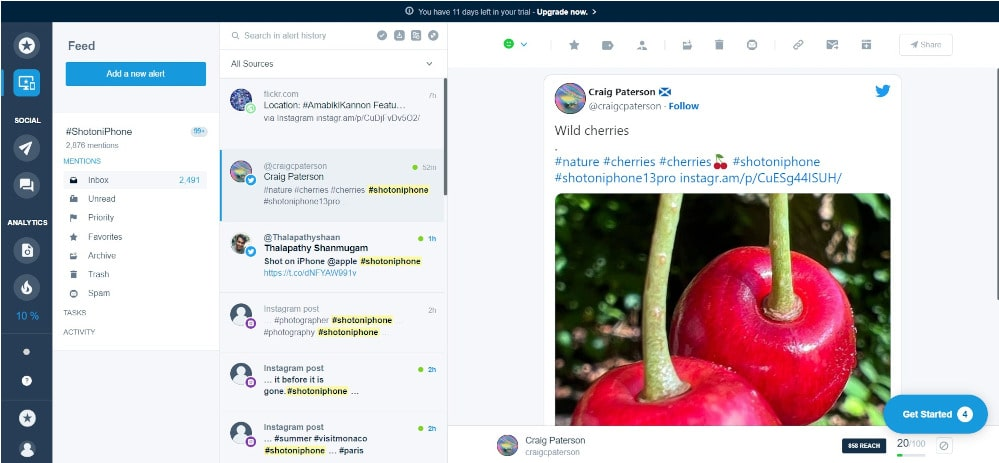This screenshot has height=463, width=999.
Task: Open the Instagram post with #summer #visitmonaco
Action: [x=332, y=439]
